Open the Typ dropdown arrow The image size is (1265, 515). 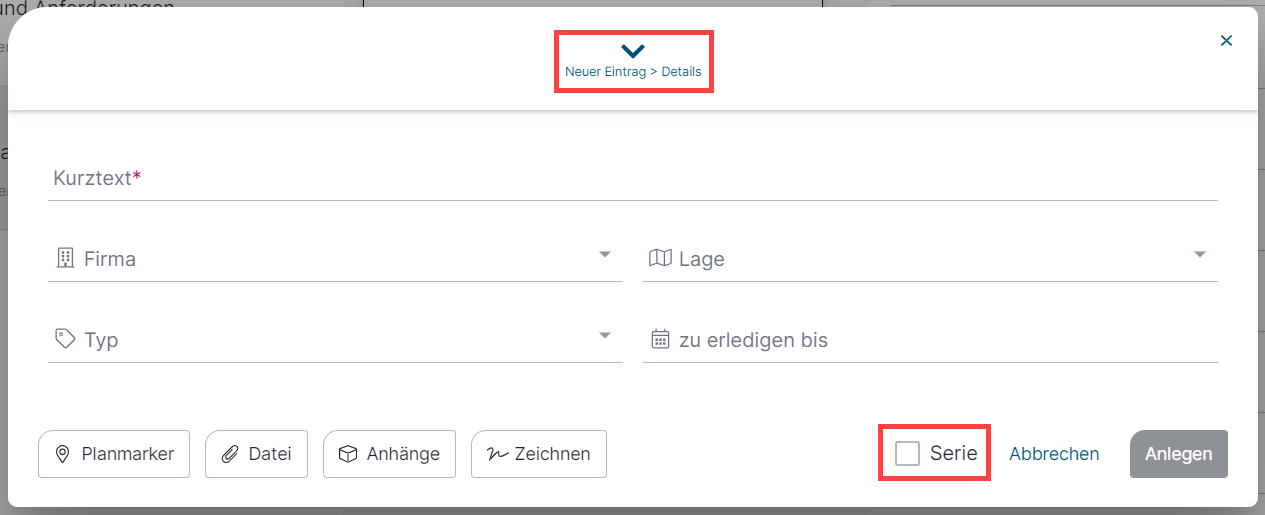point(605,335)
